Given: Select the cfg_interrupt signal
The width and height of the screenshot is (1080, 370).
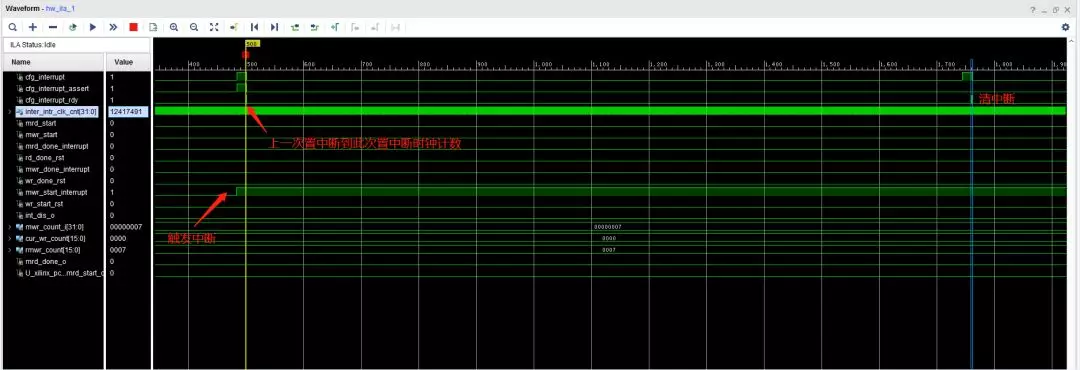Looking at the screenshot, I should pos(45,77).
